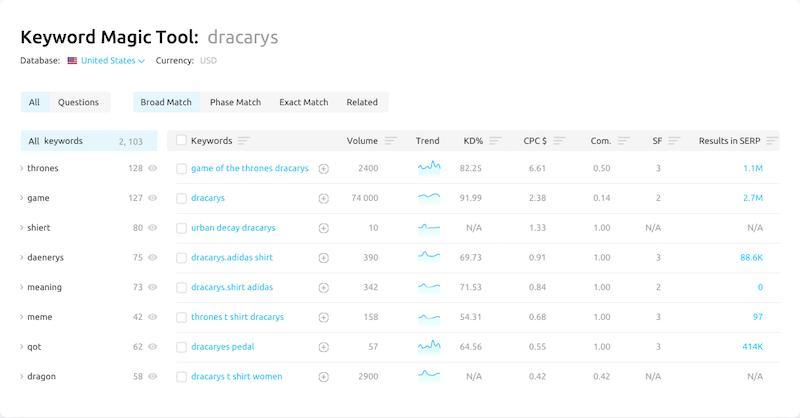Expand the 'shiert' keyword group
The width and height of the screenshot is (800, 418).
point(21,228)
